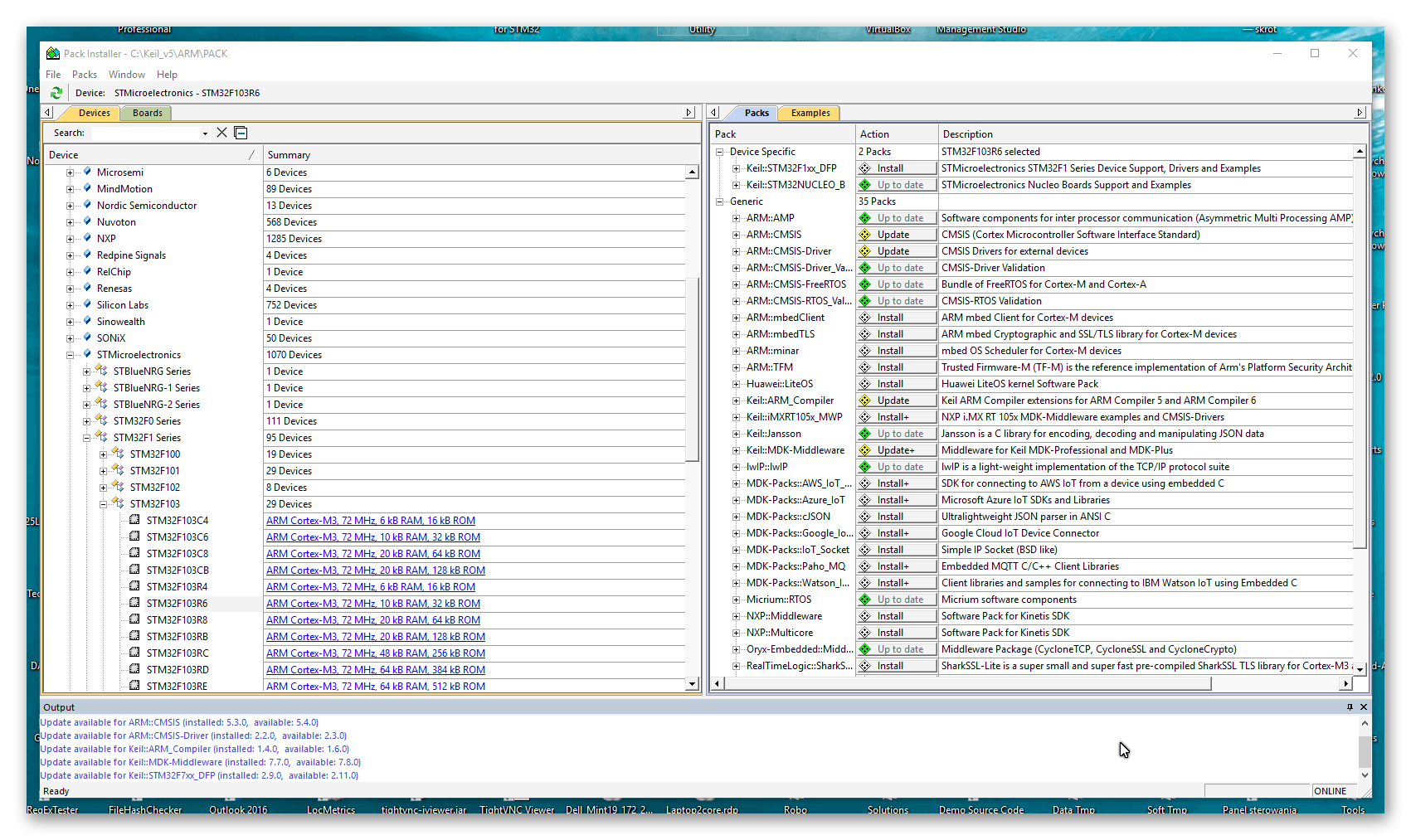Switch to the Boards tab

click(148, 113)
